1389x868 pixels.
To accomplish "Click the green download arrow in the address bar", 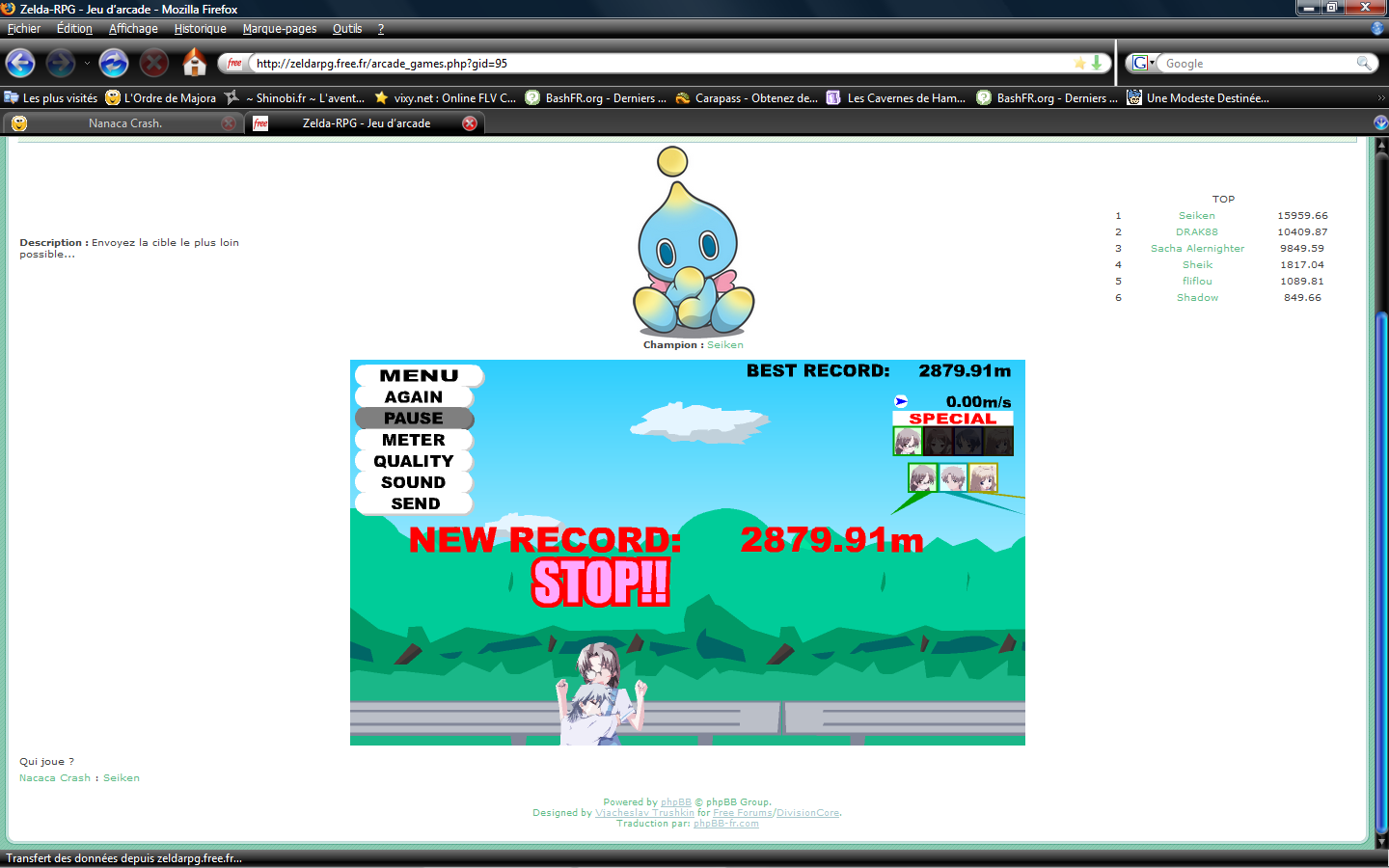I will click(1097, 63).
